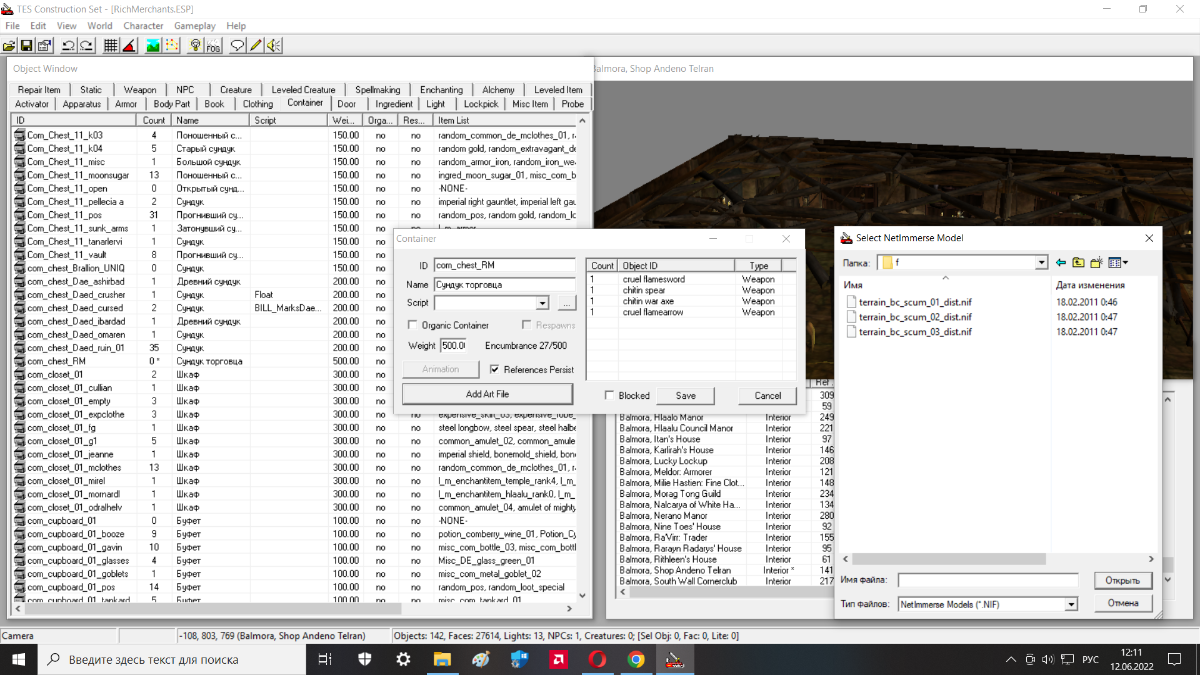Screen dimensions: 1200x675
Task: Go up one folder level in file dialog
Action: 1079,262
